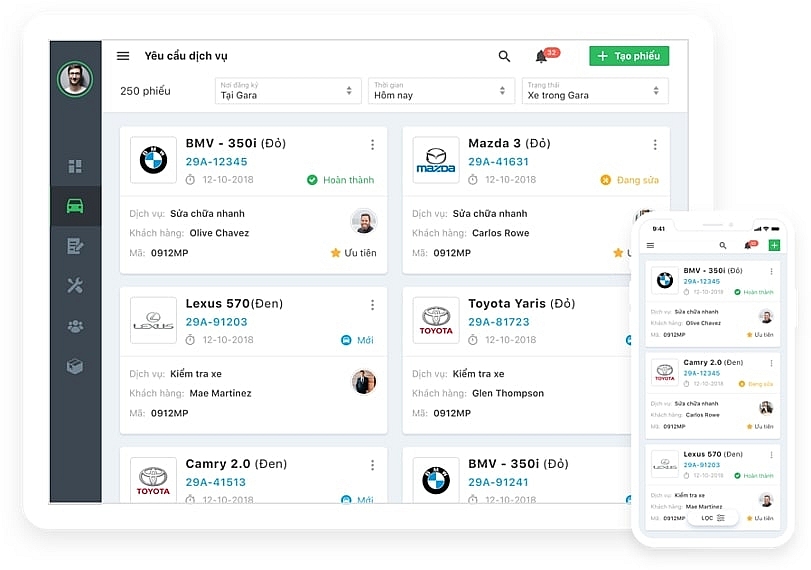Open license plate link 29A-41631

pyautogui.click(x=498, y=162)
